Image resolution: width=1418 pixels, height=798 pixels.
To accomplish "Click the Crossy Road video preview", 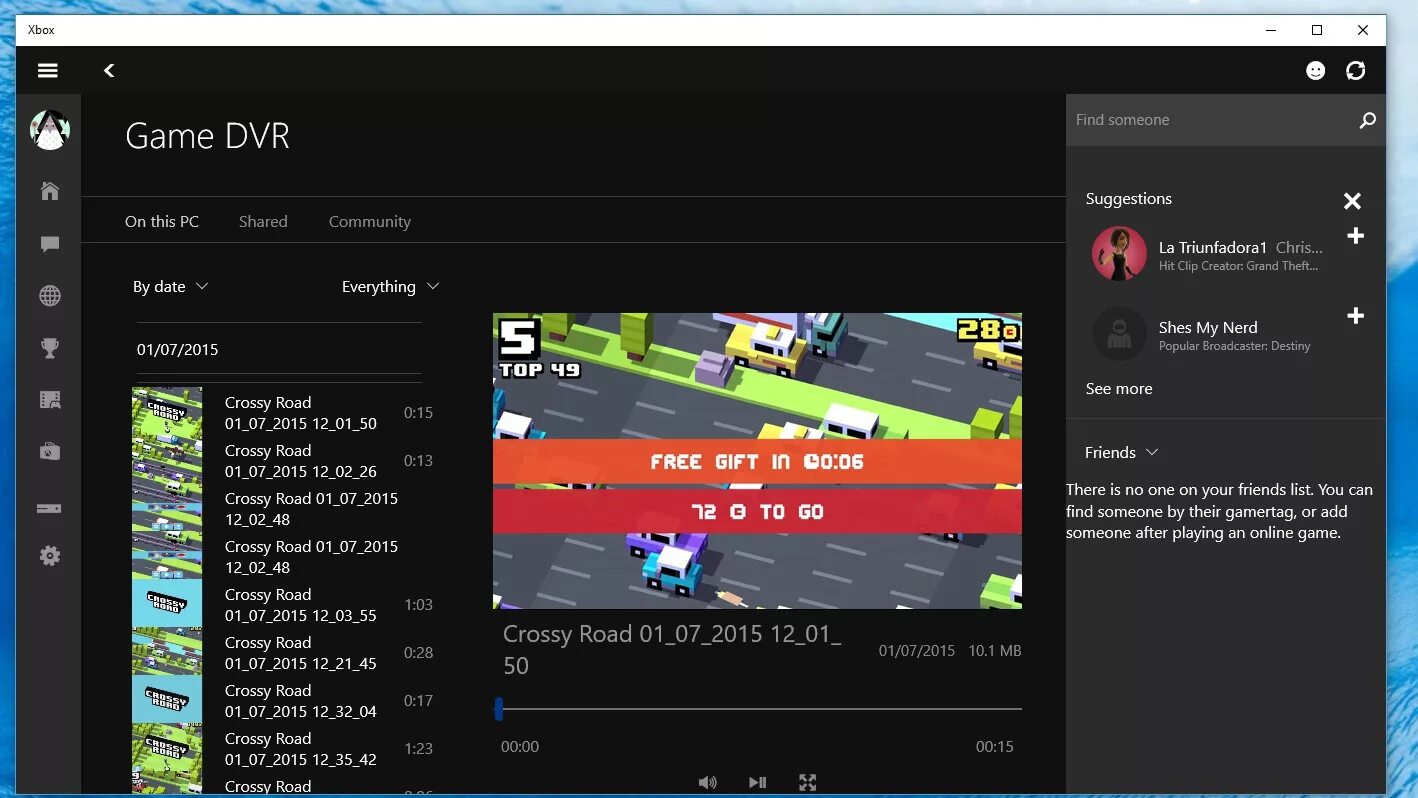I will pyautogui.click(x=757, y=461).
